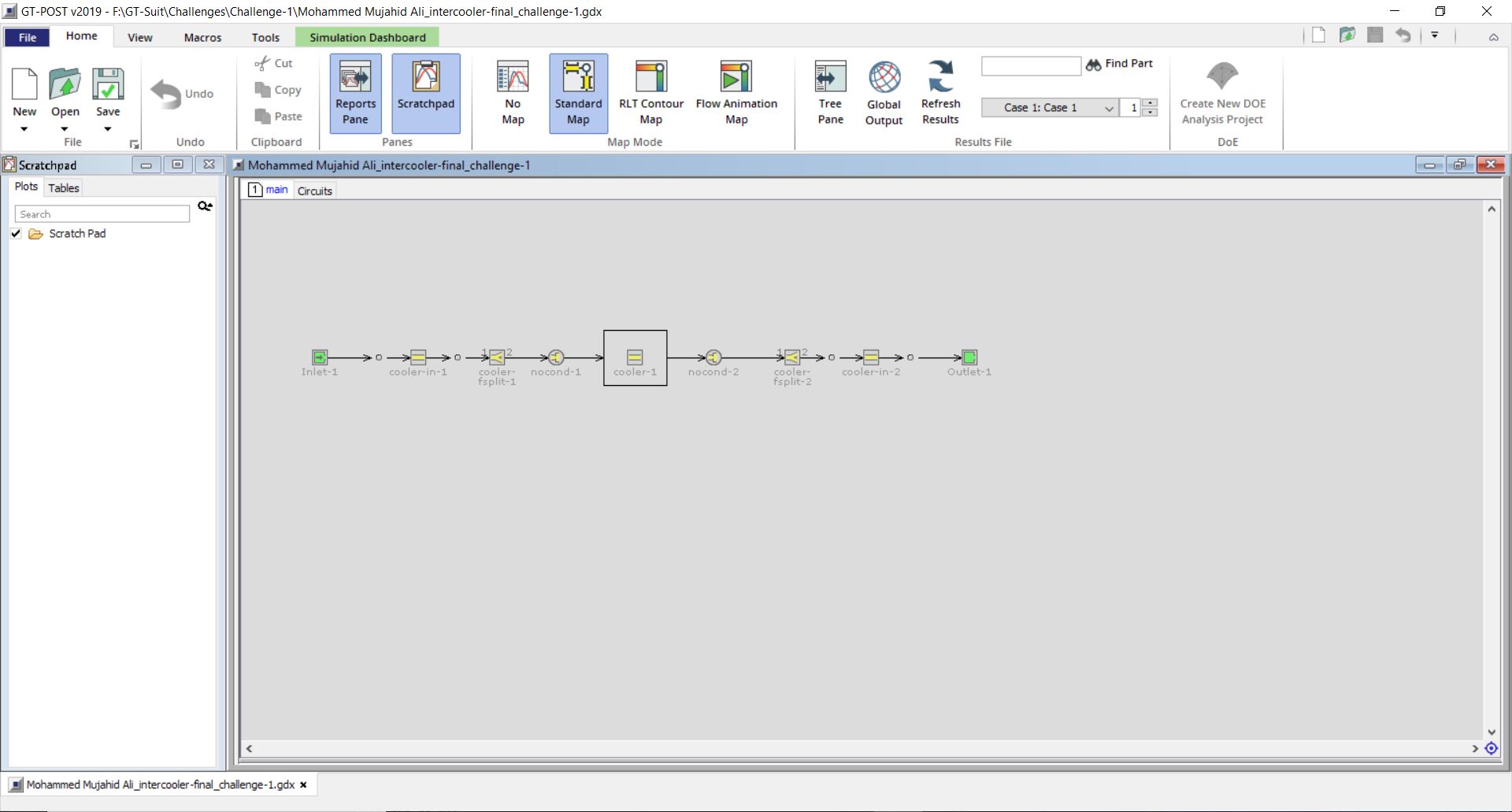Open the Case 1 dropdown
Image resolution: width=1512 pixels, height=812 pixels.
point(1110,107)
